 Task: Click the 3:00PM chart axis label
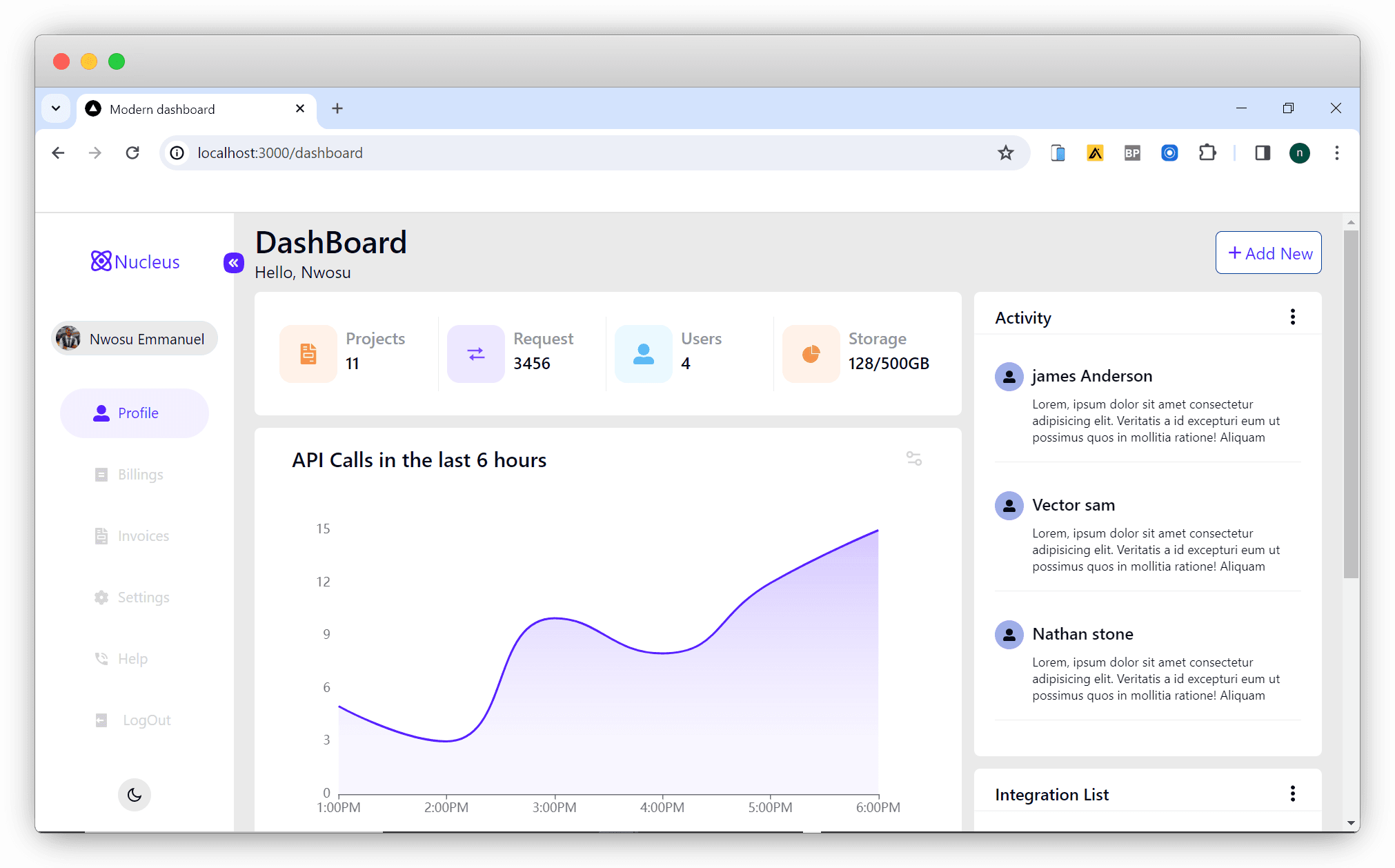click(555, 807)
